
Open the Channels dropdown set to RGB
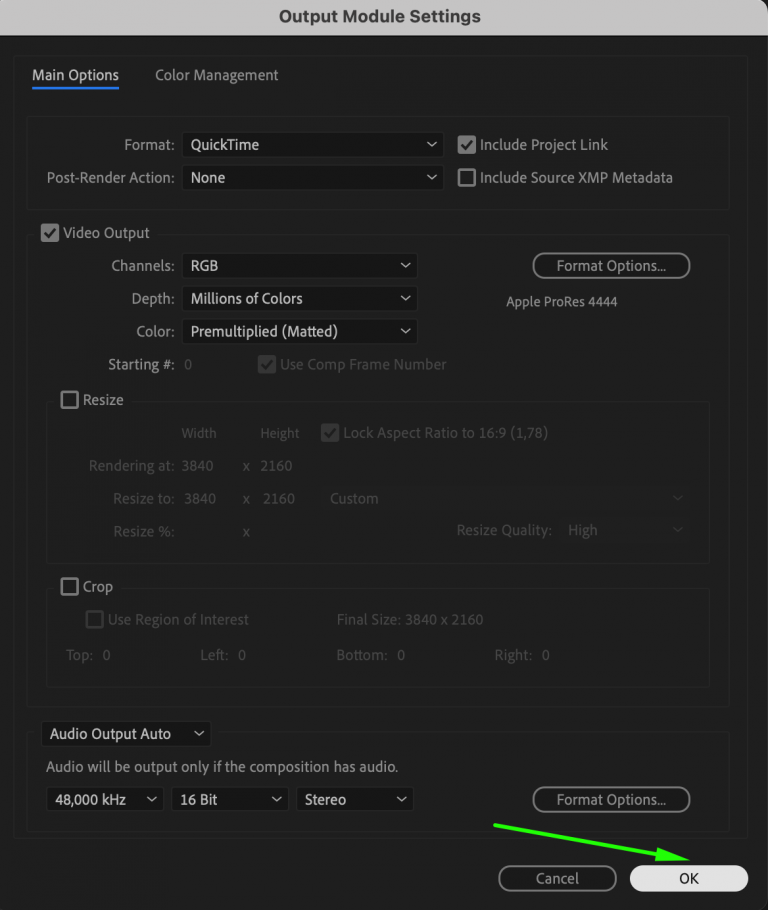299,265
